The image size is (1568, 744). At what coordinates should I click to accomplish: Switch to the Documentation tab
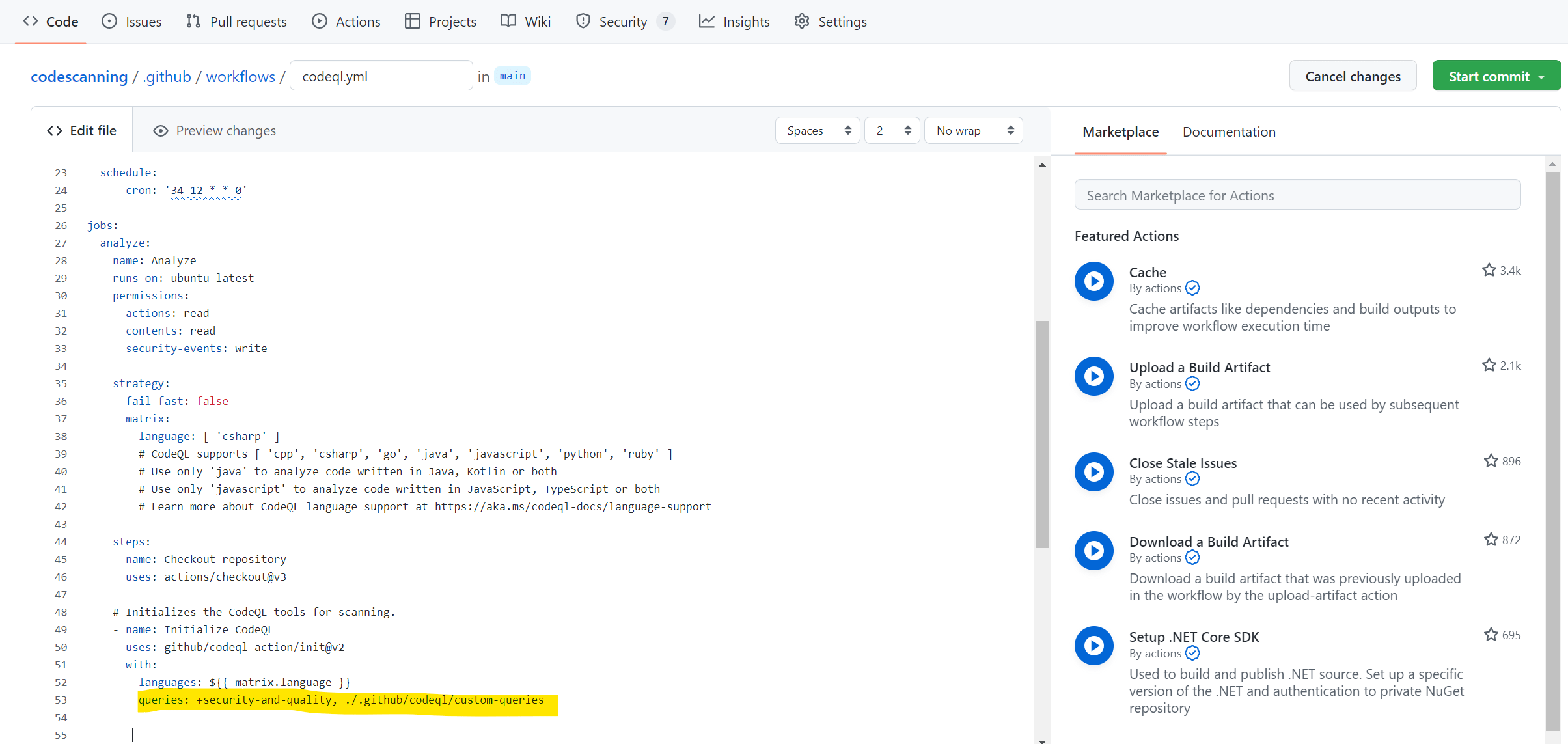click(x=1228, y=131)
